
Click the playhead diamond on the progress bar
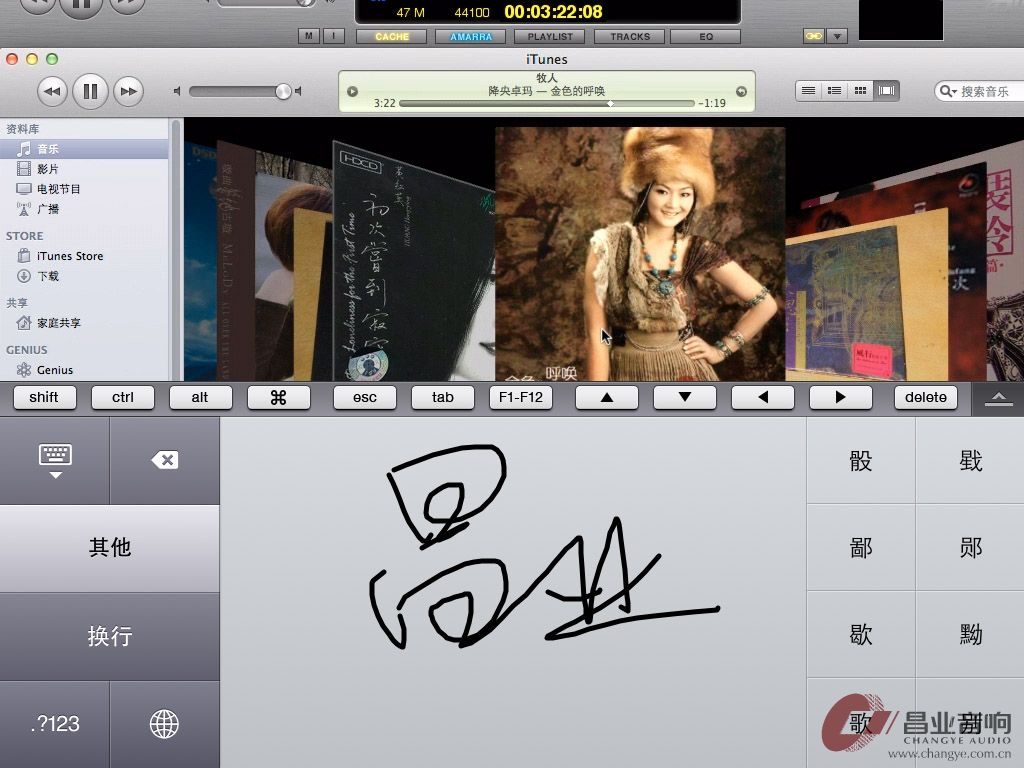(610, 103)
